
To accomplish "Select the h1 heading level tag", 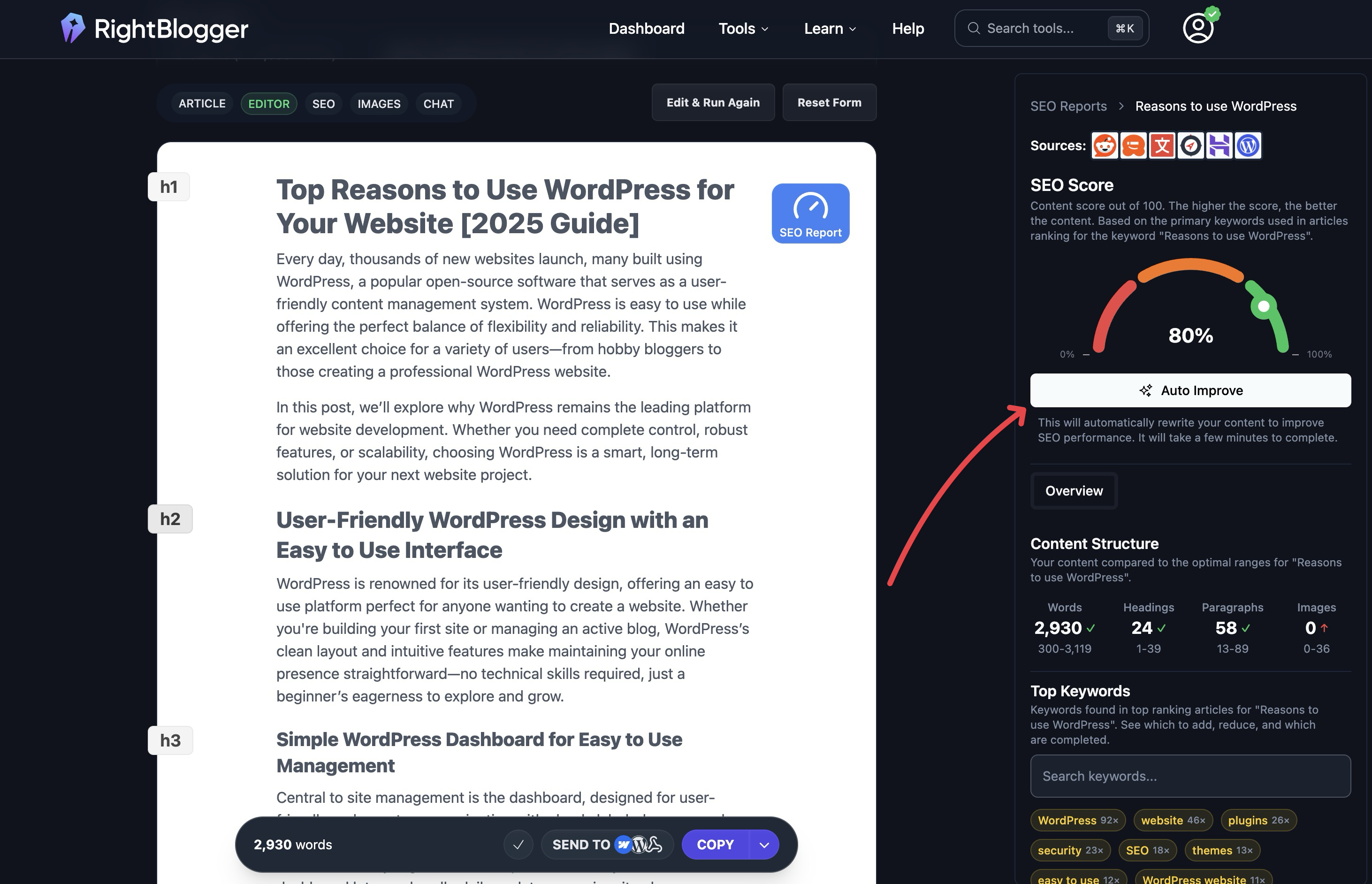I will pyautogui.click(x=169, y=187).
